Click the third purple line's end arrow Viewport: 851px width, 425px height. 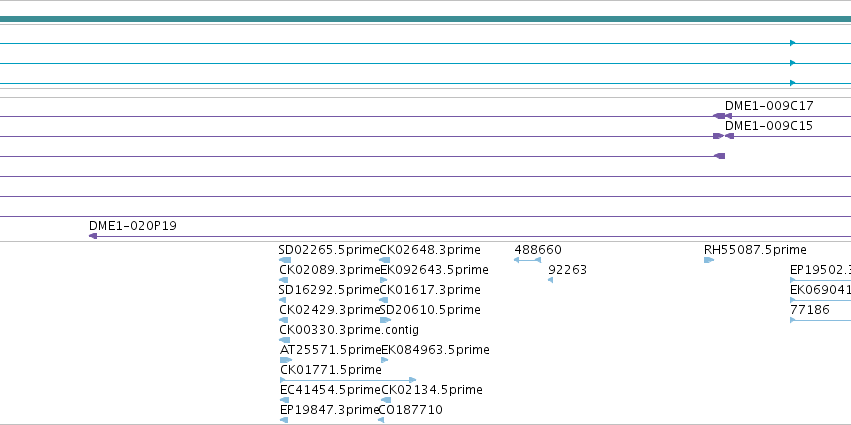[719, 156]
